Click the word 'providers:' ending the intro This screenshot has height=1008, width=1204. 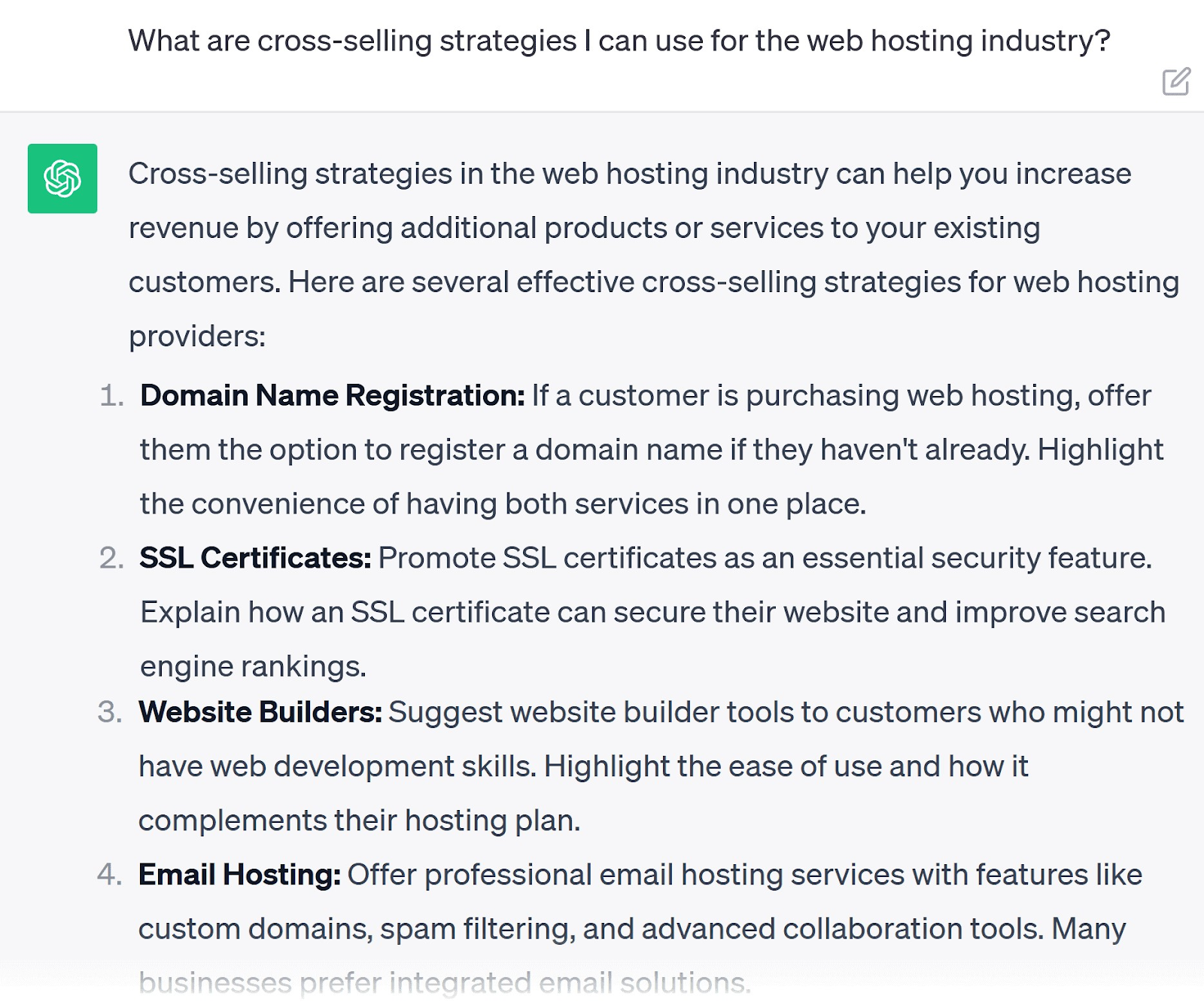tap(197, 337)
